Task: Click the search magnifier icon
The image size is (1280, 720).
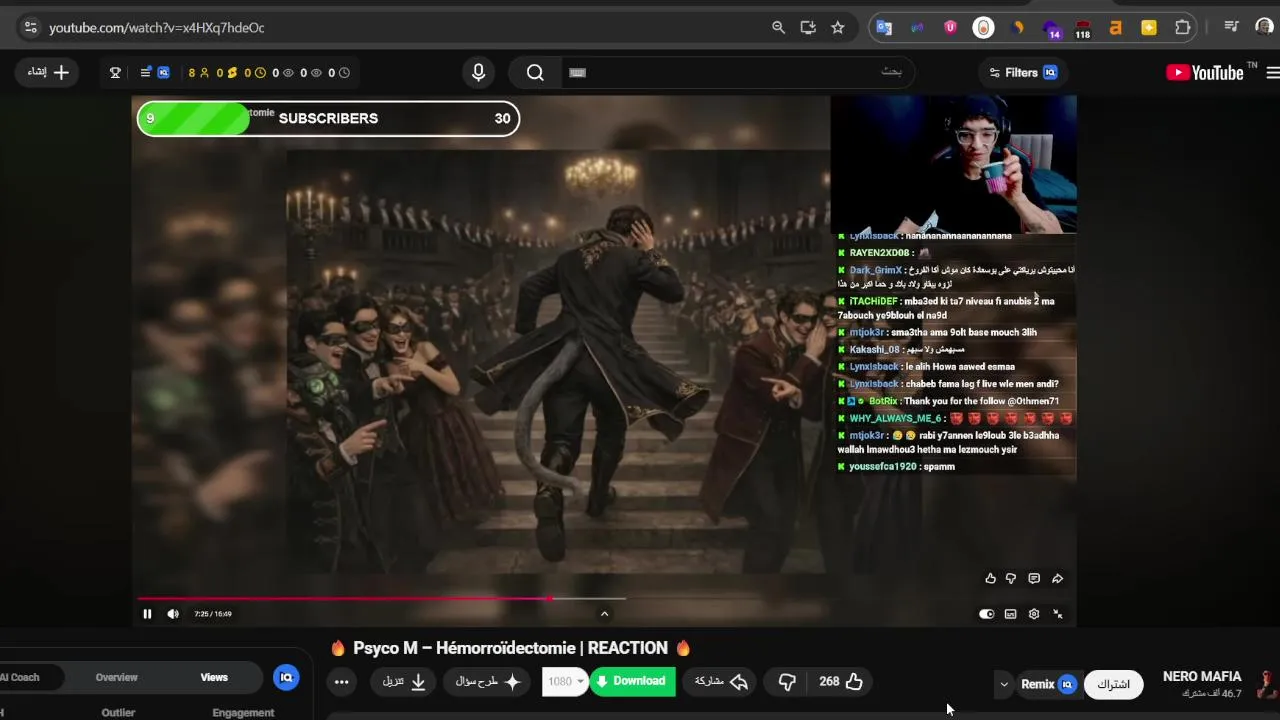Action: point(535,72)
